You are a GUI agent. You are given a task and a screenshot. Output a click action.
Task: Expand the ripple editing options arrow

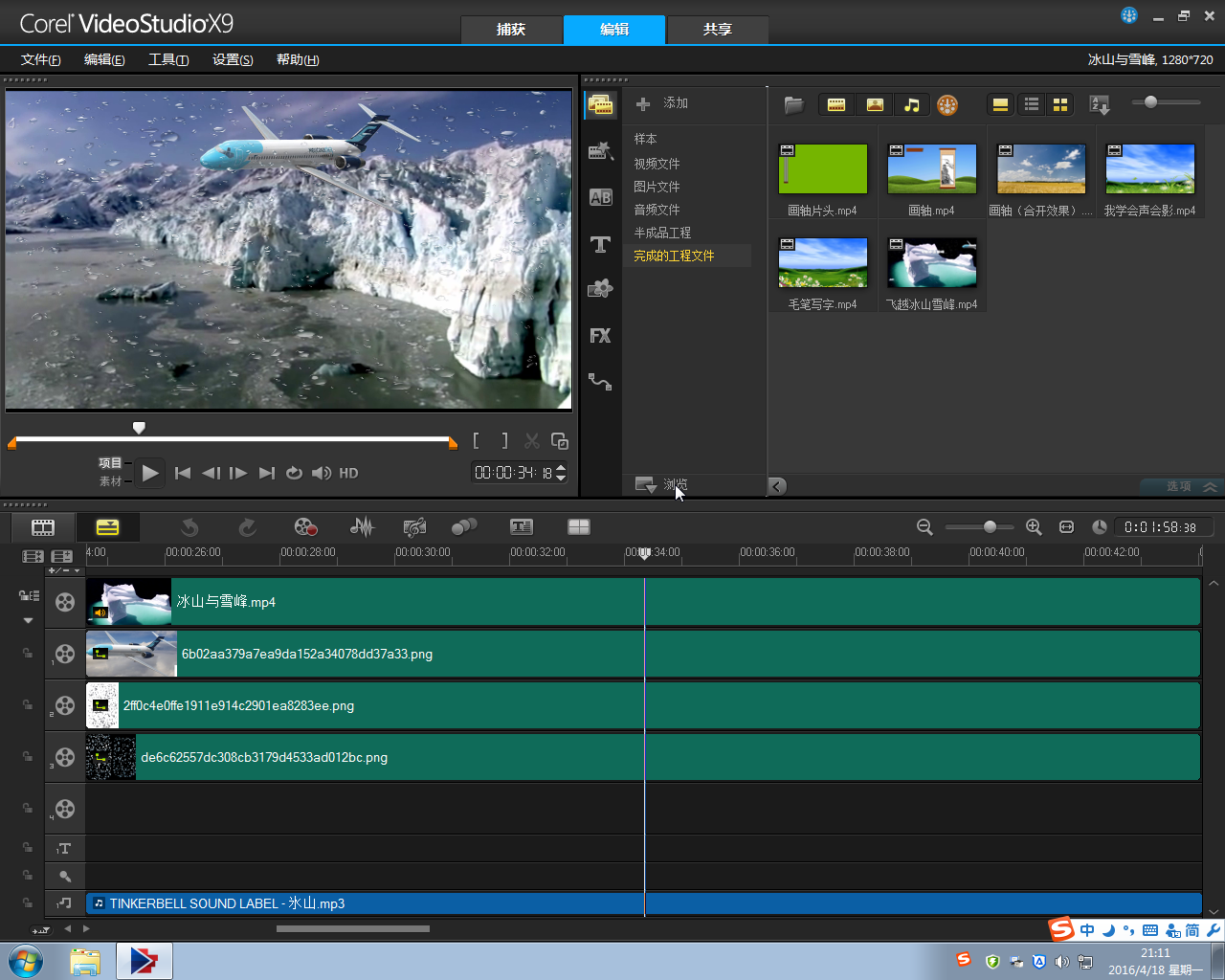click(28, 620)
